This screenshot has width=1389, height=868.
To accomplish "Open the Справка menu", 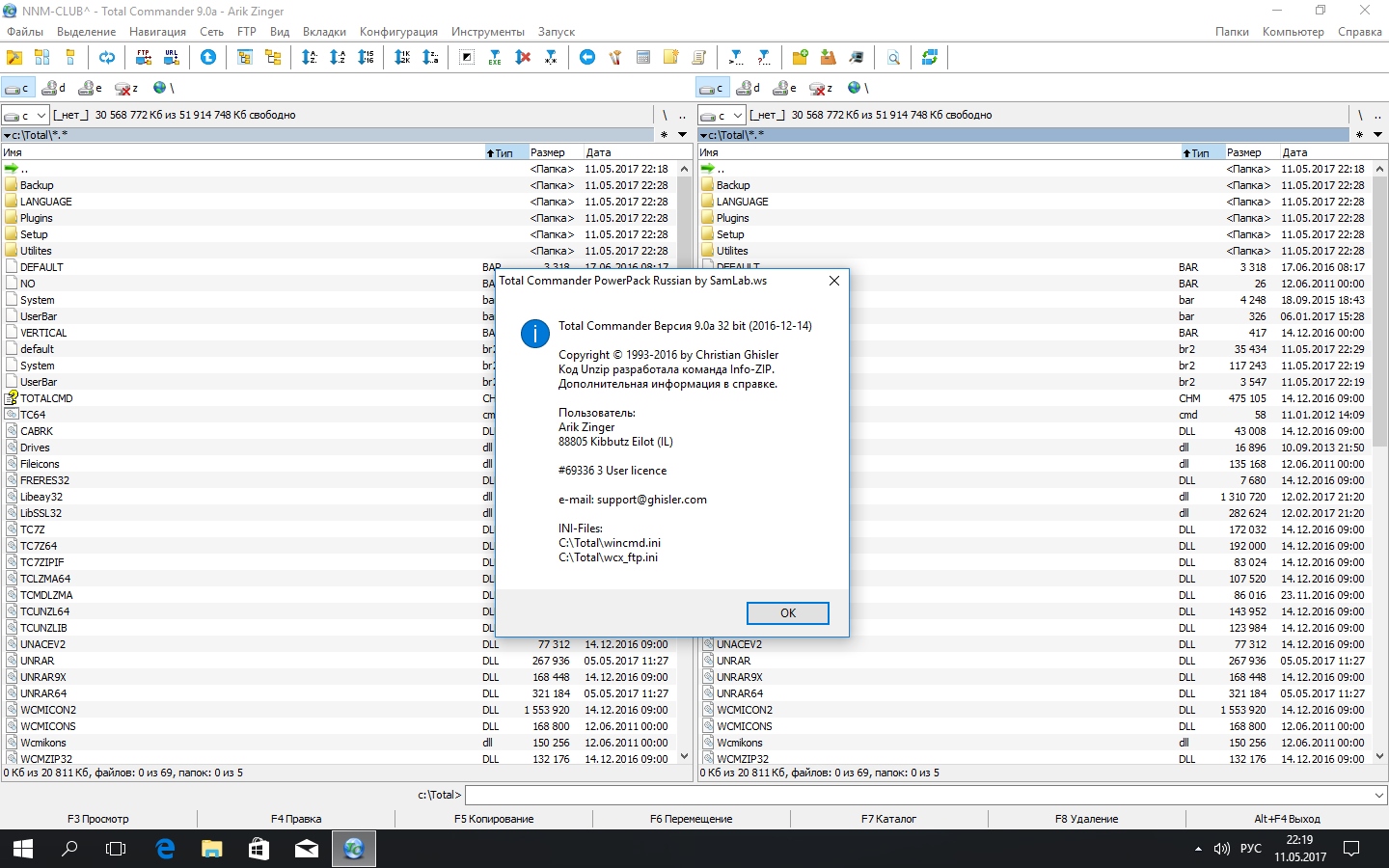I will point(1359,32).
